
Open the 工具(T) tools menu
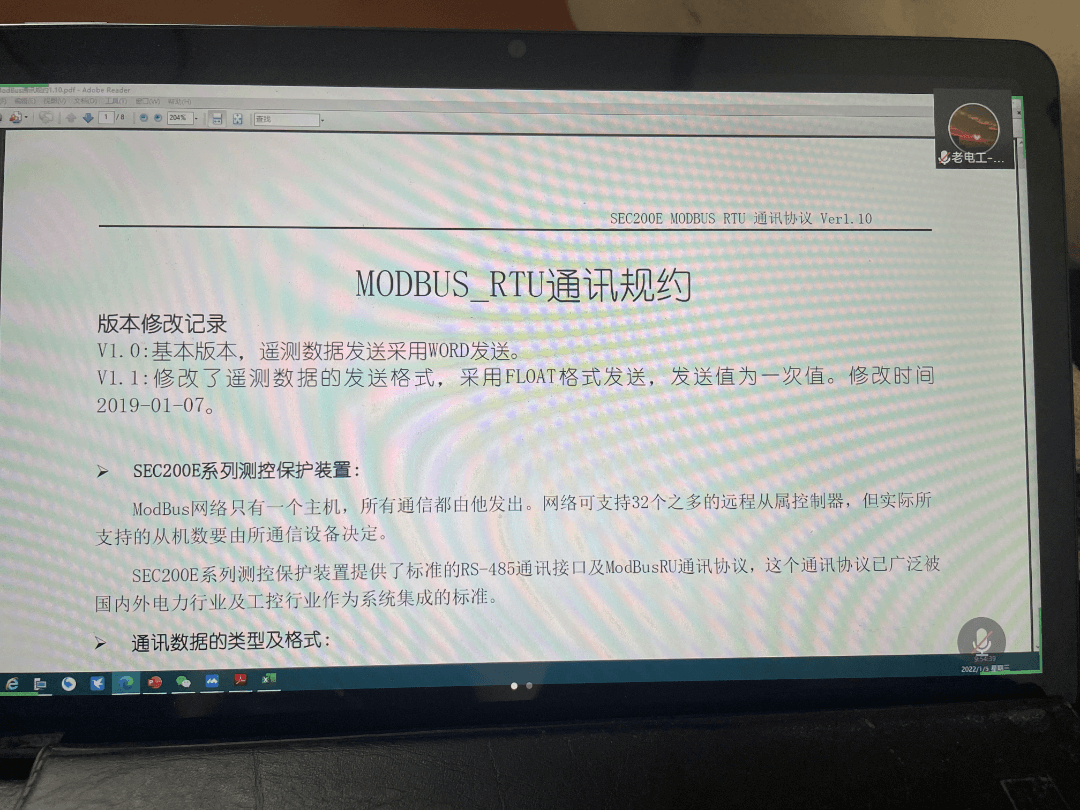[x=116, y=101]
